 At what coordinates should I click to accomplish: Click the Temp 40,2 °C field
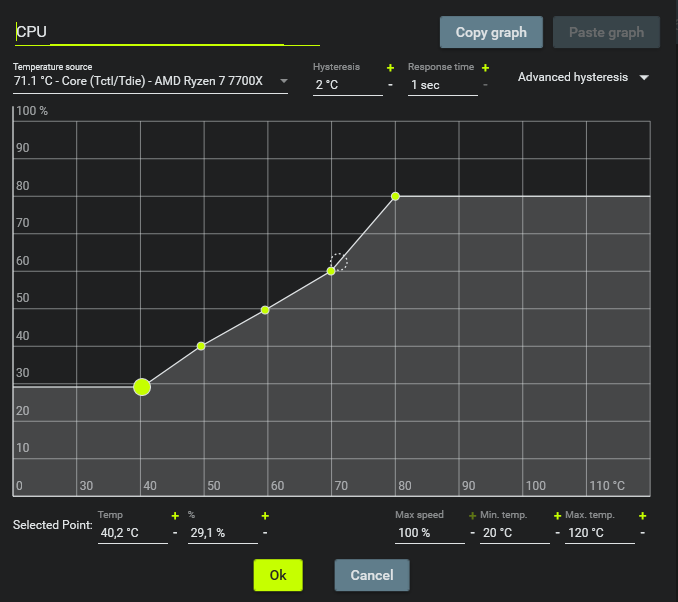click(133, 533)
